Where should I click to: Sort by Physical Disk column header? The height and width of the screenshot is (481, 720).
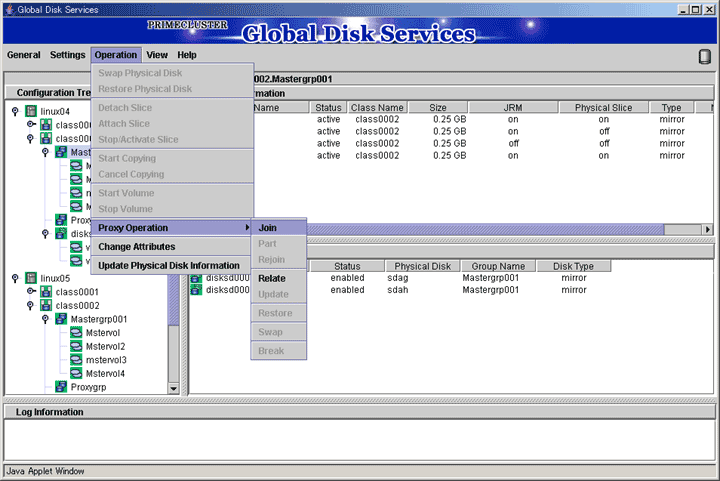click(x=422, y=266)
